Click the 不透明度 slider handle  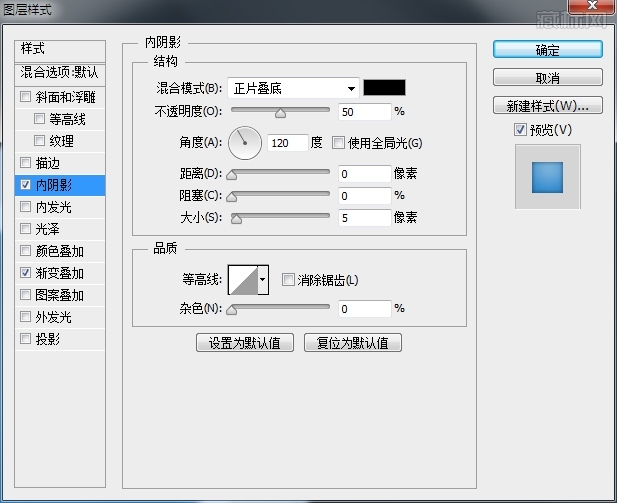pos(281,113)
